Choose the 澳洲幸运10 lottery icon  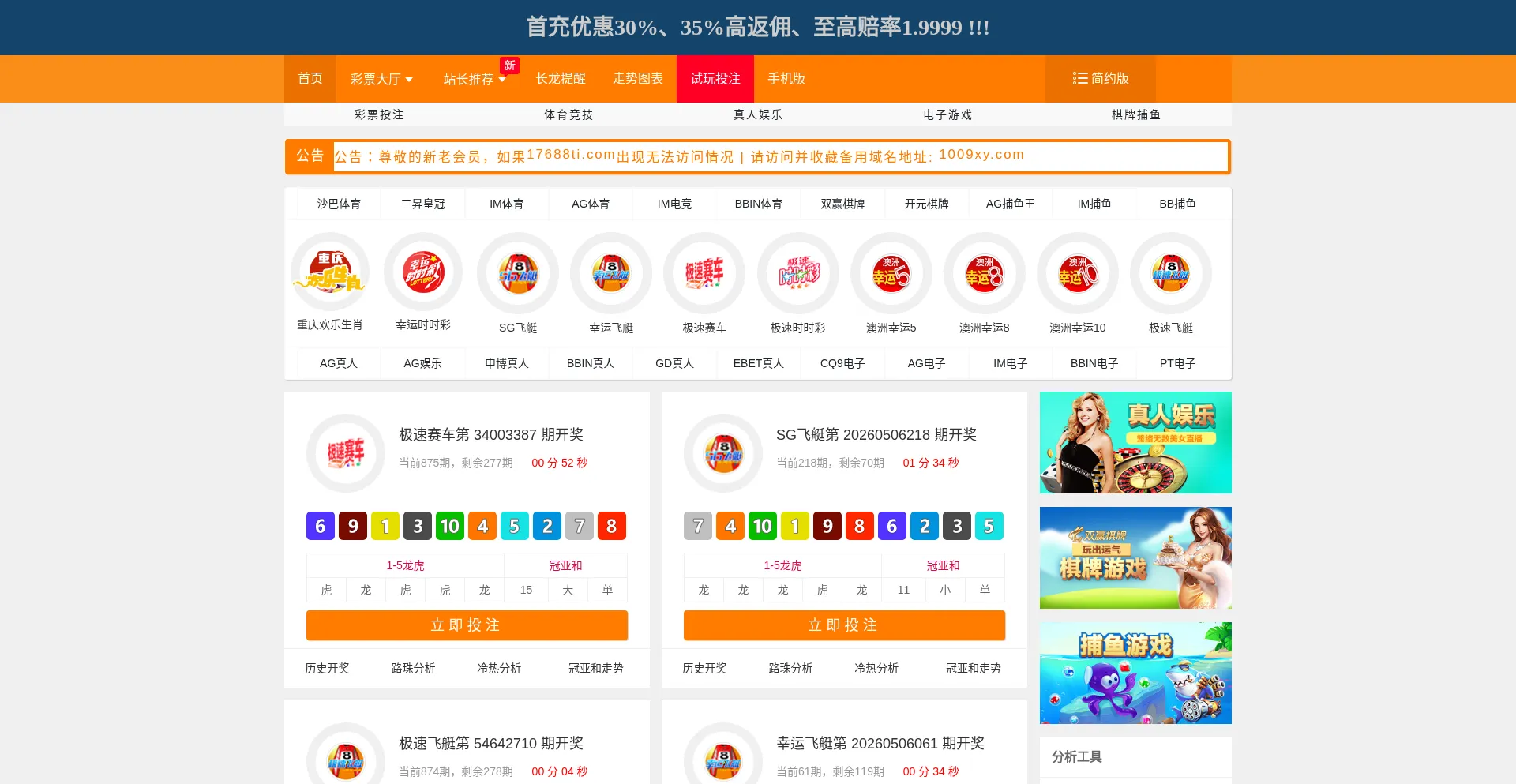point(1077,273)
